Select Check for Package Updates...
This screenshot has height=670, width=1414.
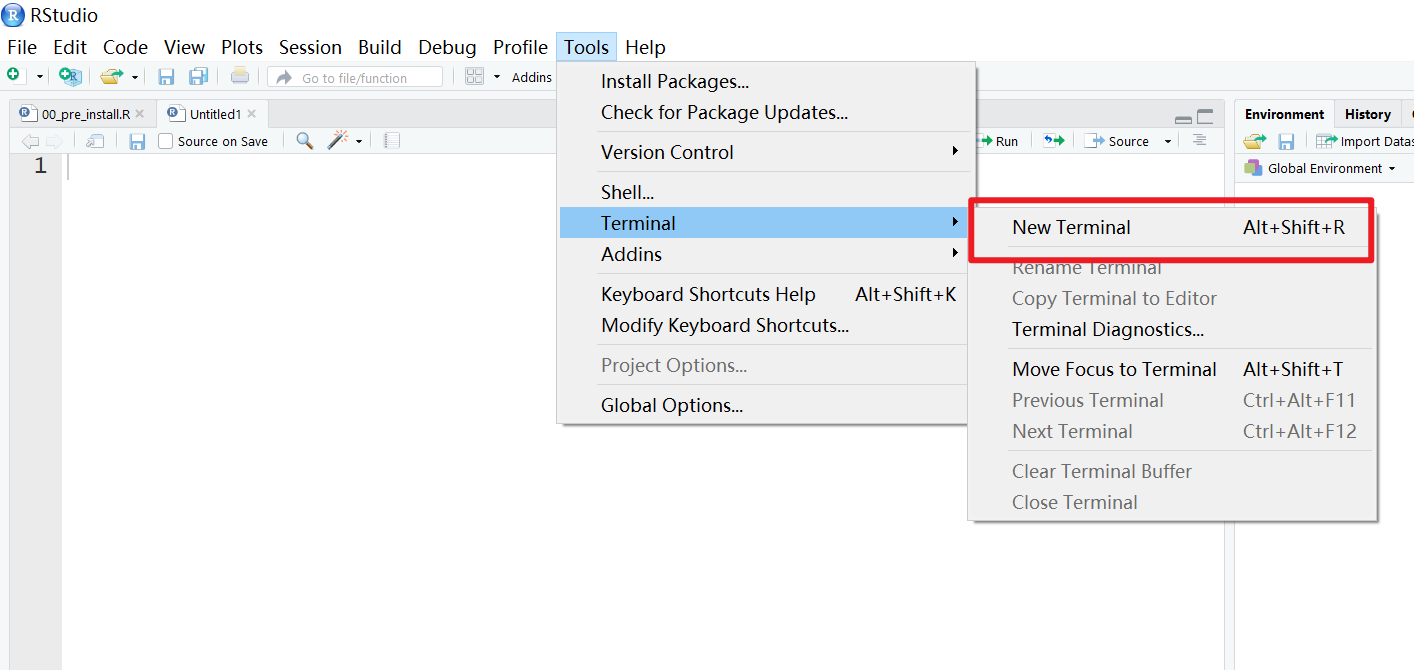coord(765,113)
